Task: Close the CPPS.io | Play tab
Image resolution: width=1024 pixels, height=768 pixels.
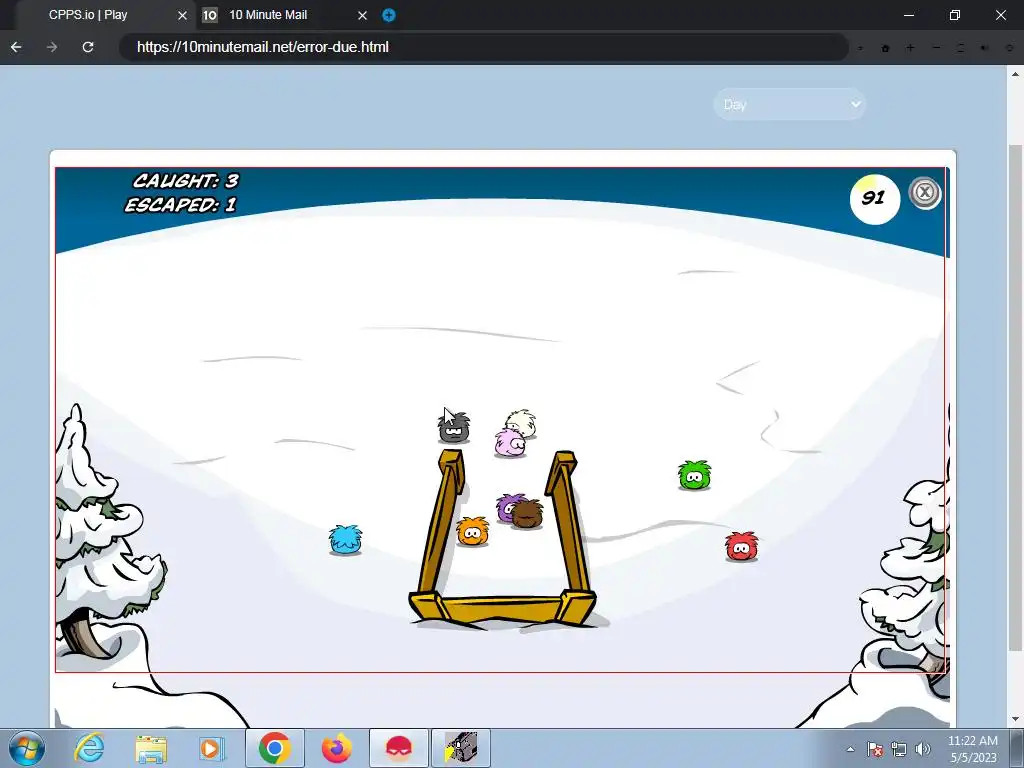Action: (x=183, y=16)
